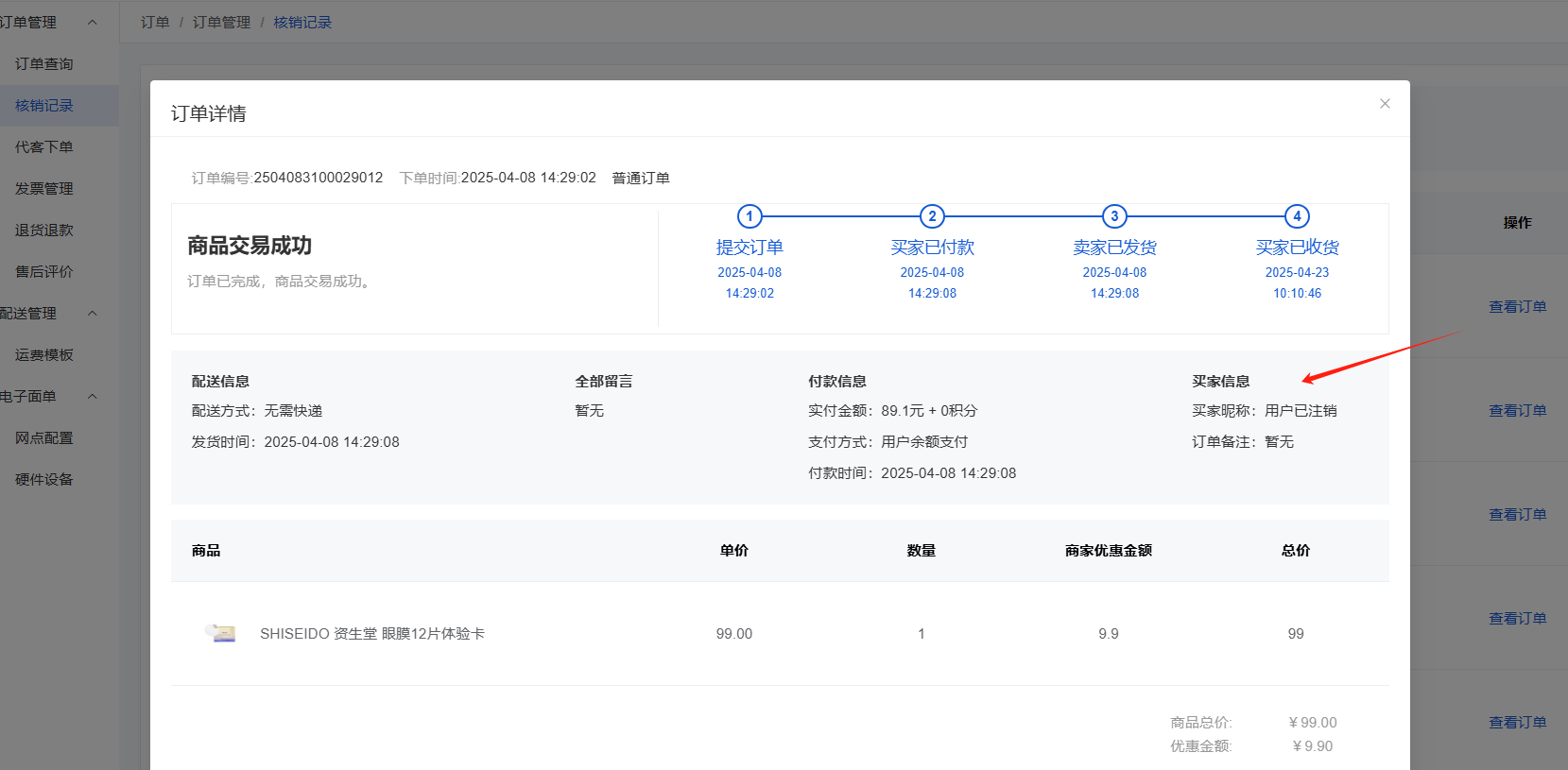The image size is (1568, 770).
Task: Click 2025-04-23 receipt date
Action: (1297, 272)
